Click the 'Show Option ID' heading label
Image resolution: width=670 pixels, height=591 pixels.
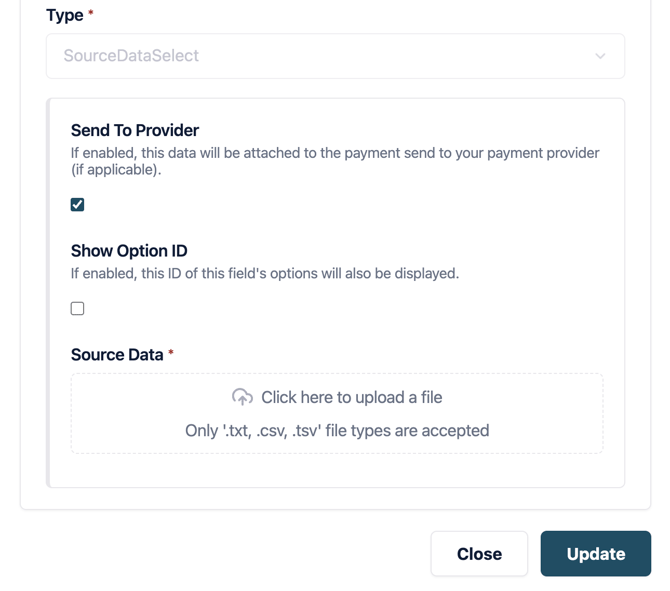pos(129,250)
